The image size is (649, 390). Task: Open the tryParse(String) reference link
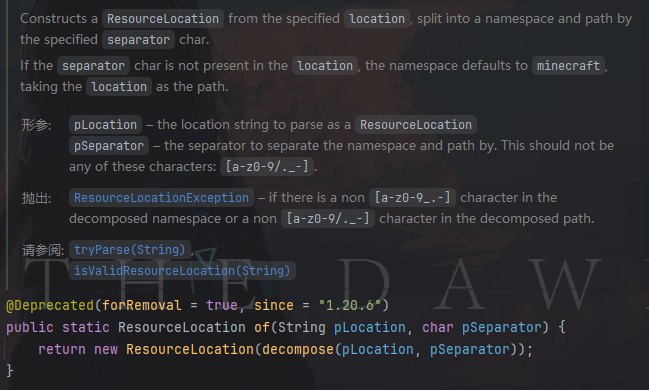pos(130,250)
